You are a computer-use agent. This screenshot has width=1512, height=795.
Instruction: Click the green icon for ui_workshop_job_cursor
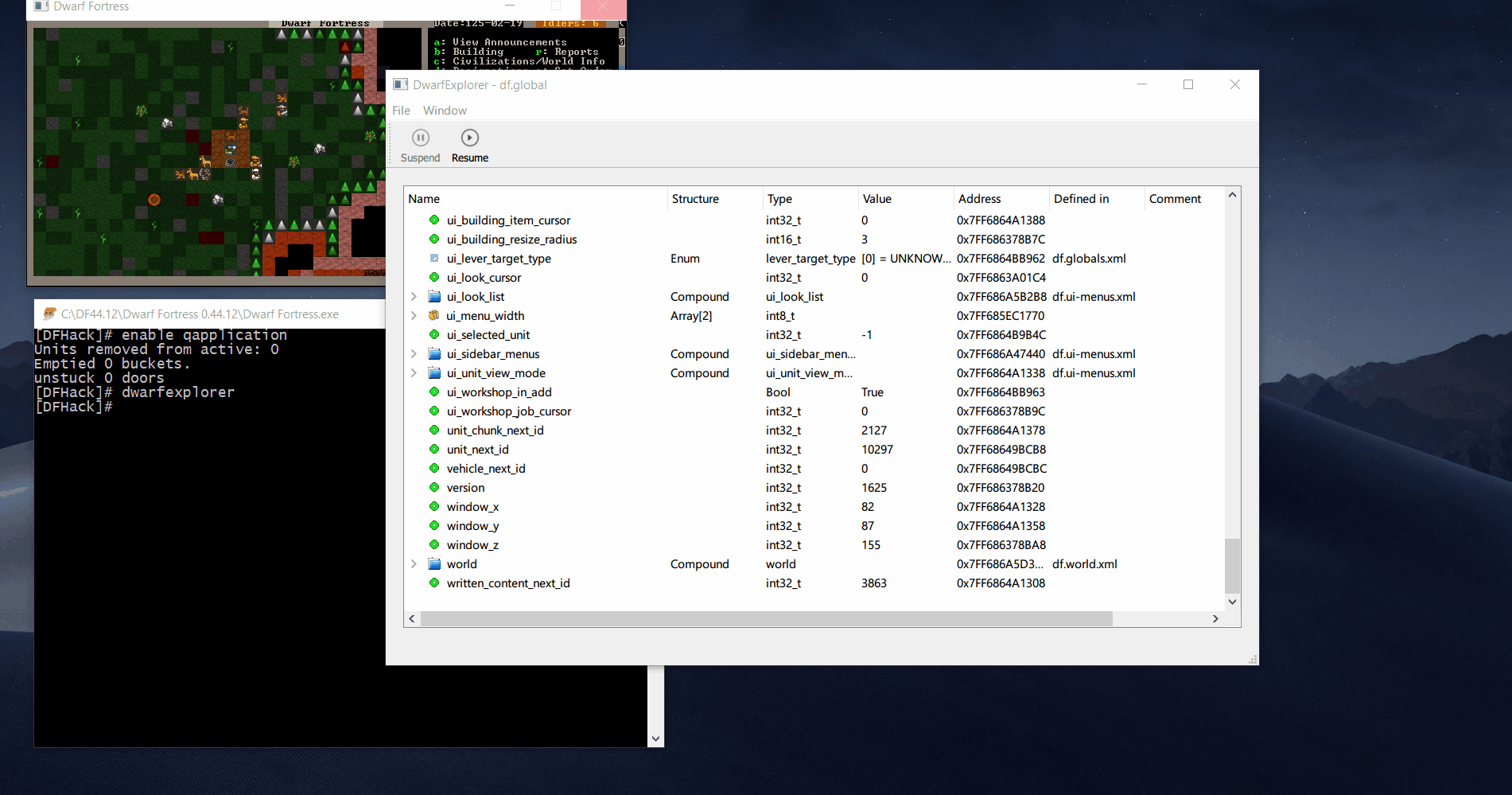434,411
